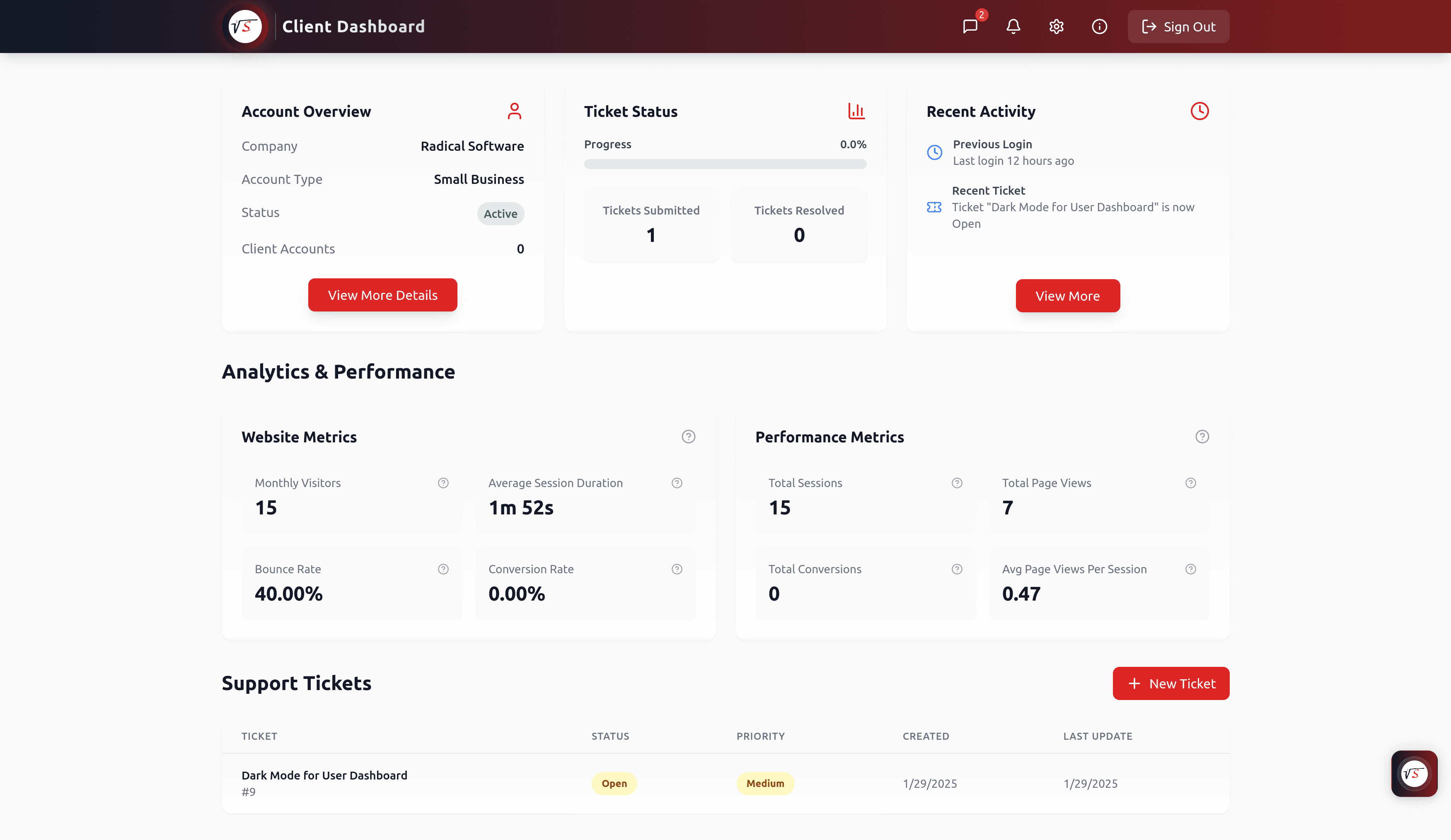
Task: Click the ticket Progress bar
Action: (725, 164)
